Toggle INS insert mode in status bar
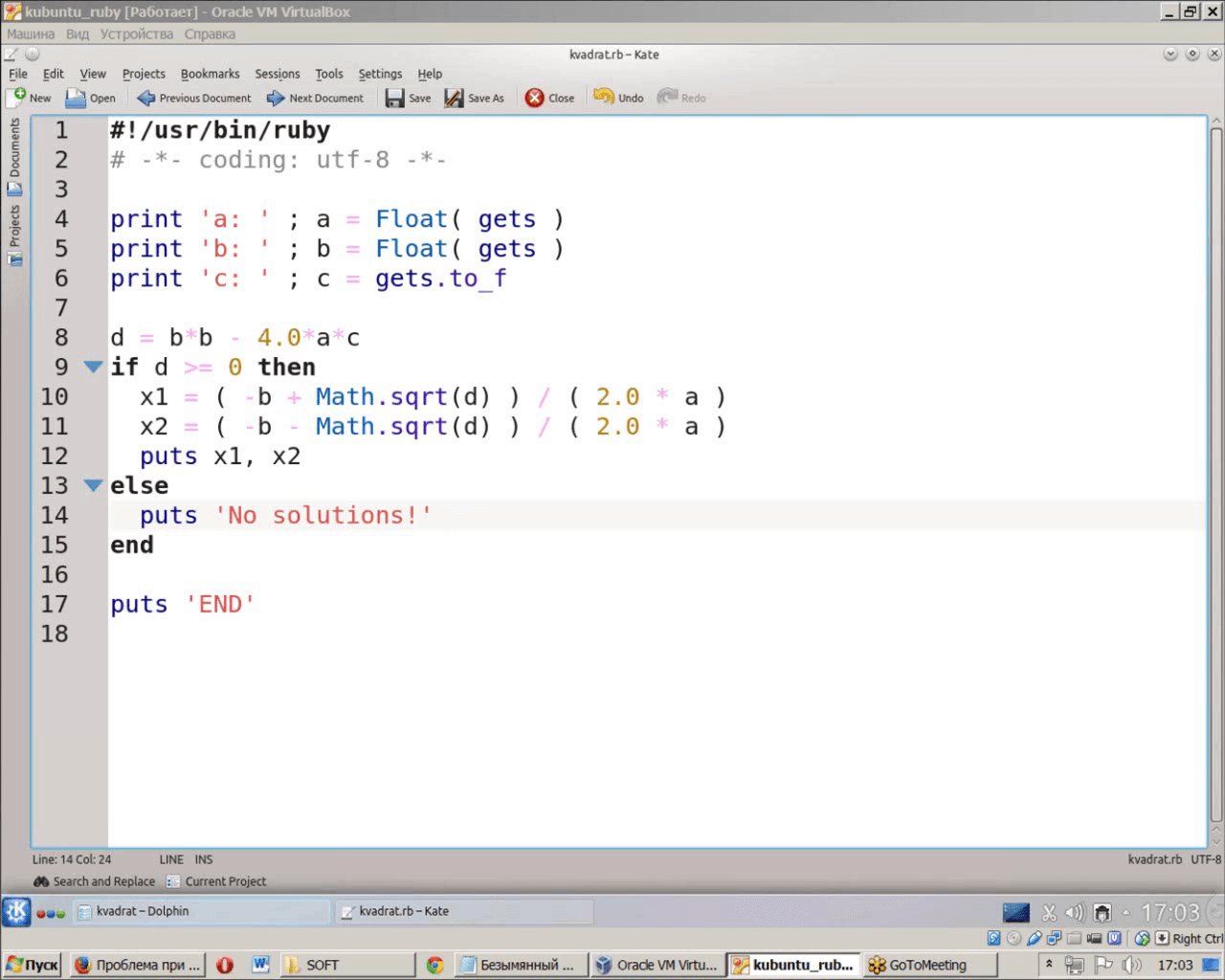This screenshot has width=1225, height=980. tap(204, 859)
